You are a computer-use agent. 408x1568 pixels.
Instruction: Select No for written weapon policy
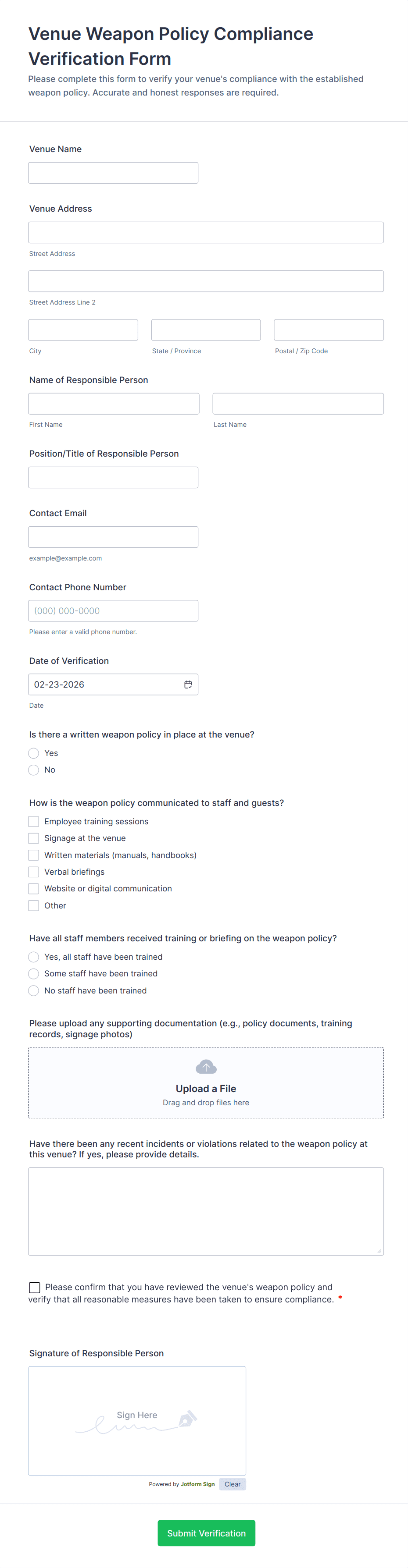pyautogui.click(x=33, y=770)
